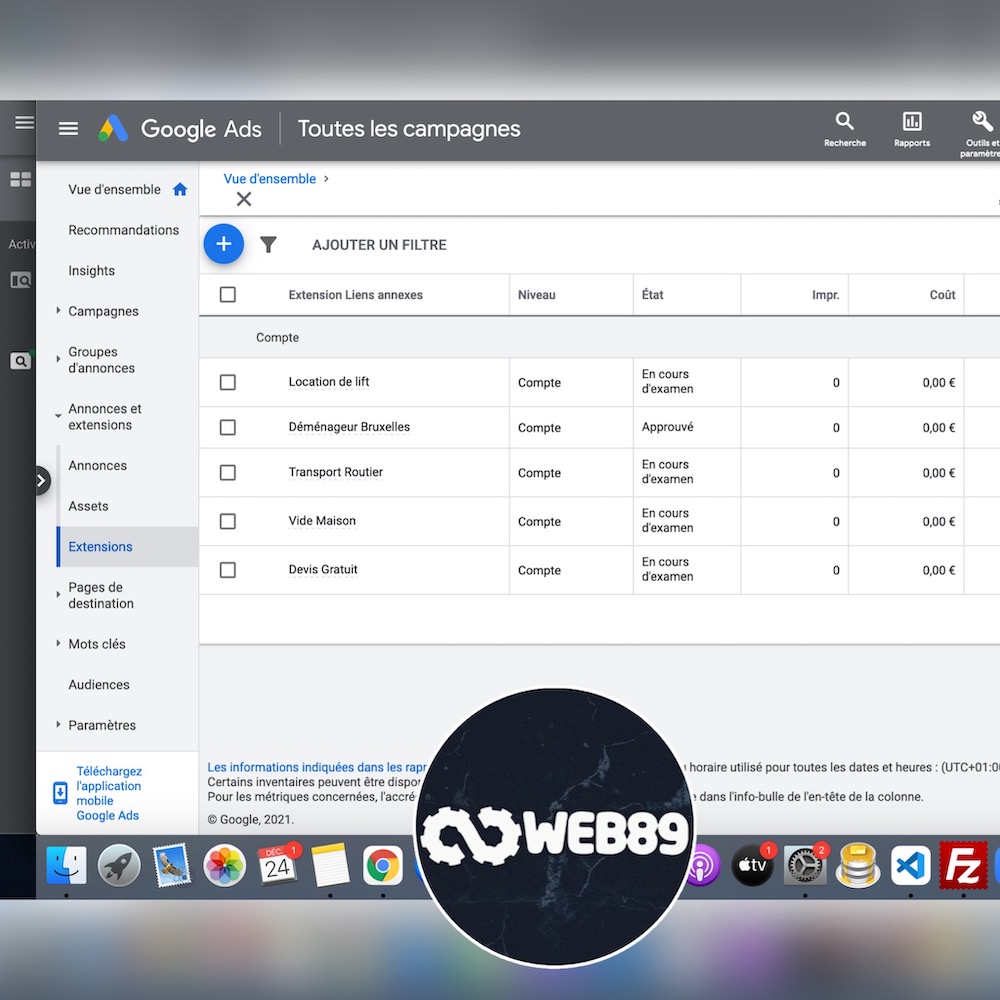
Task: Expand the Pages de destination arrow
Action: [58, 594]
